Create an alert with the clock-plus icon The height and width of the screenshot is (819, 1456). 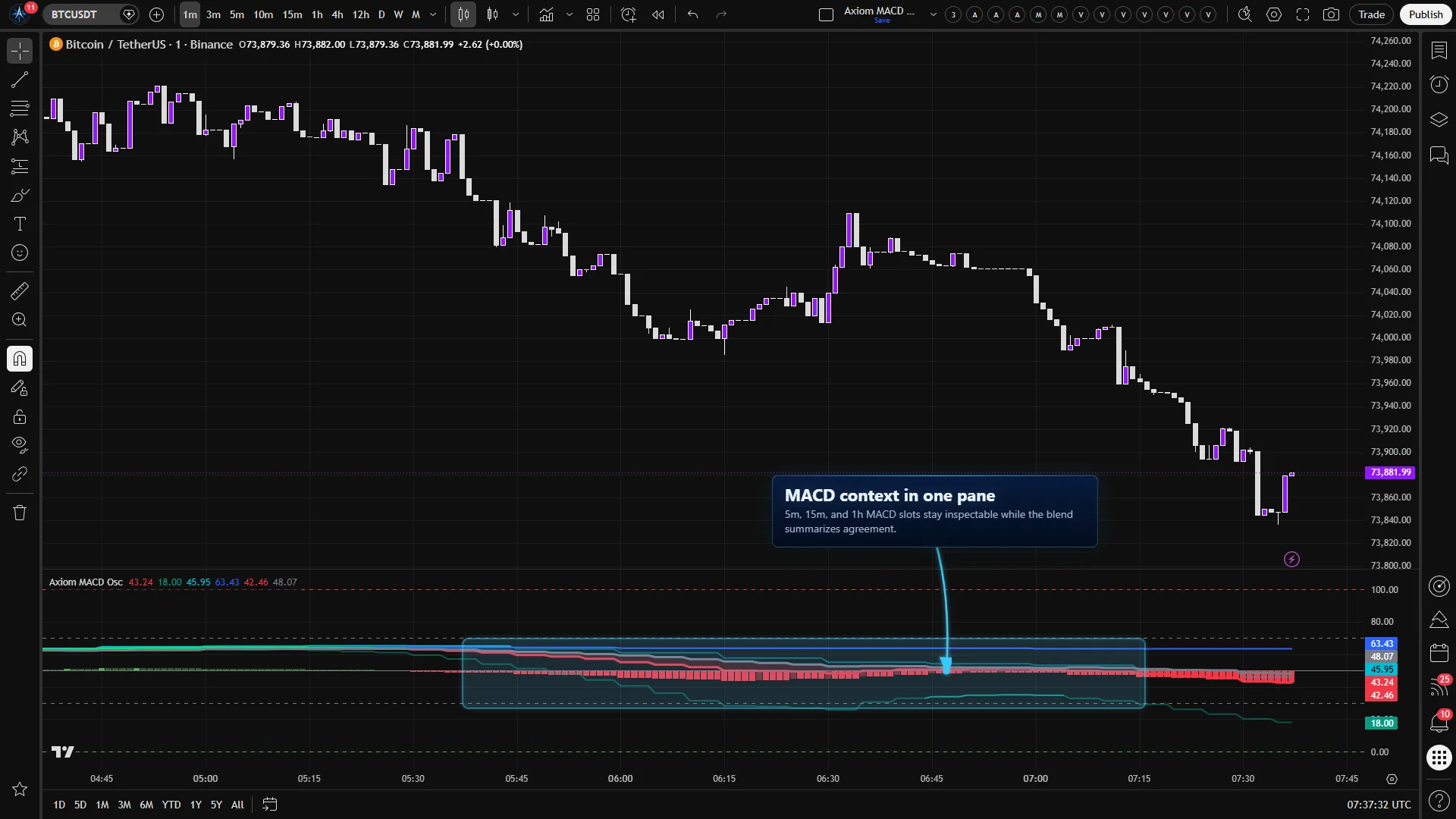(628, 14)
